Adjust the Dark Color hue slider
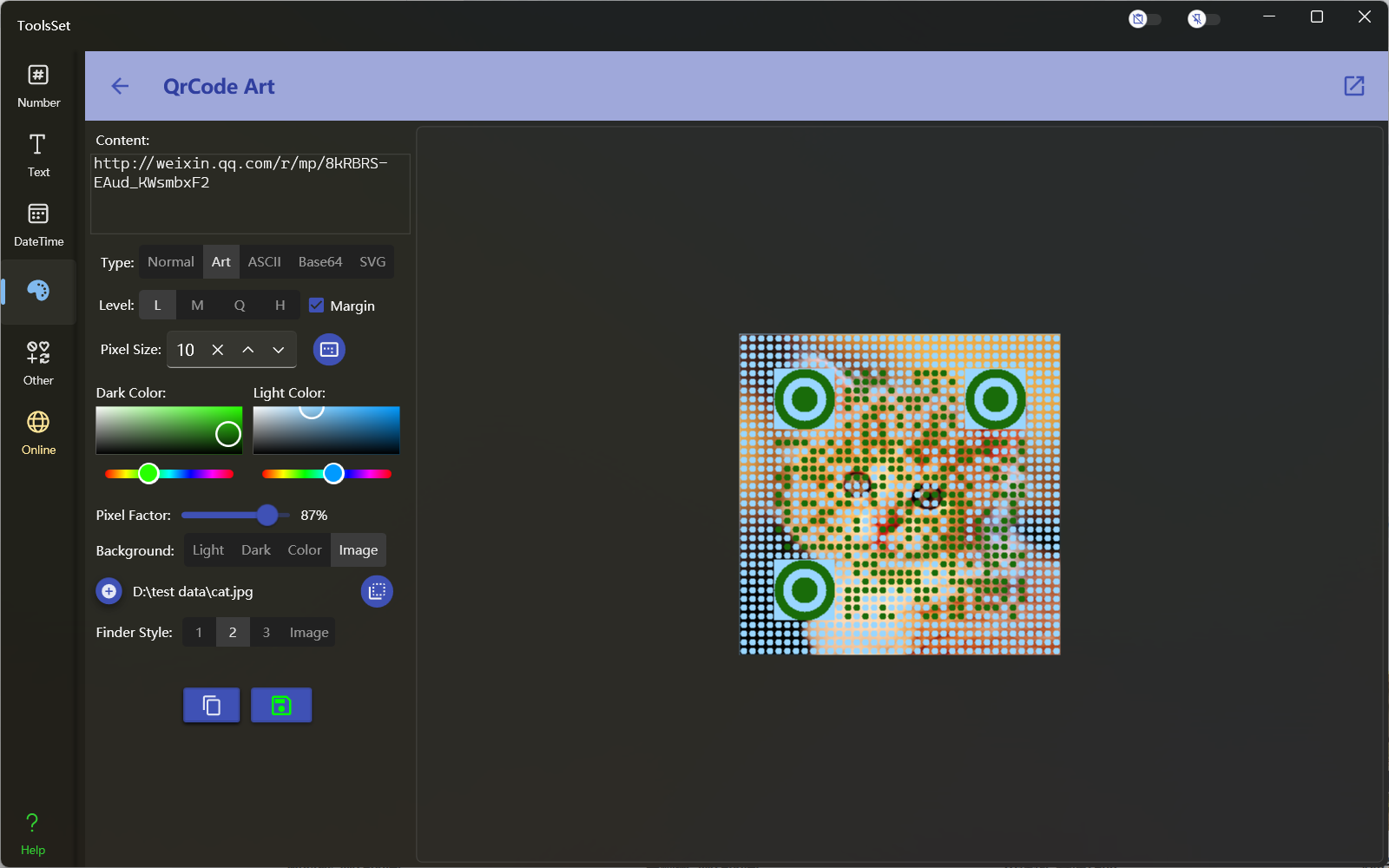 [x=169, y=474]
